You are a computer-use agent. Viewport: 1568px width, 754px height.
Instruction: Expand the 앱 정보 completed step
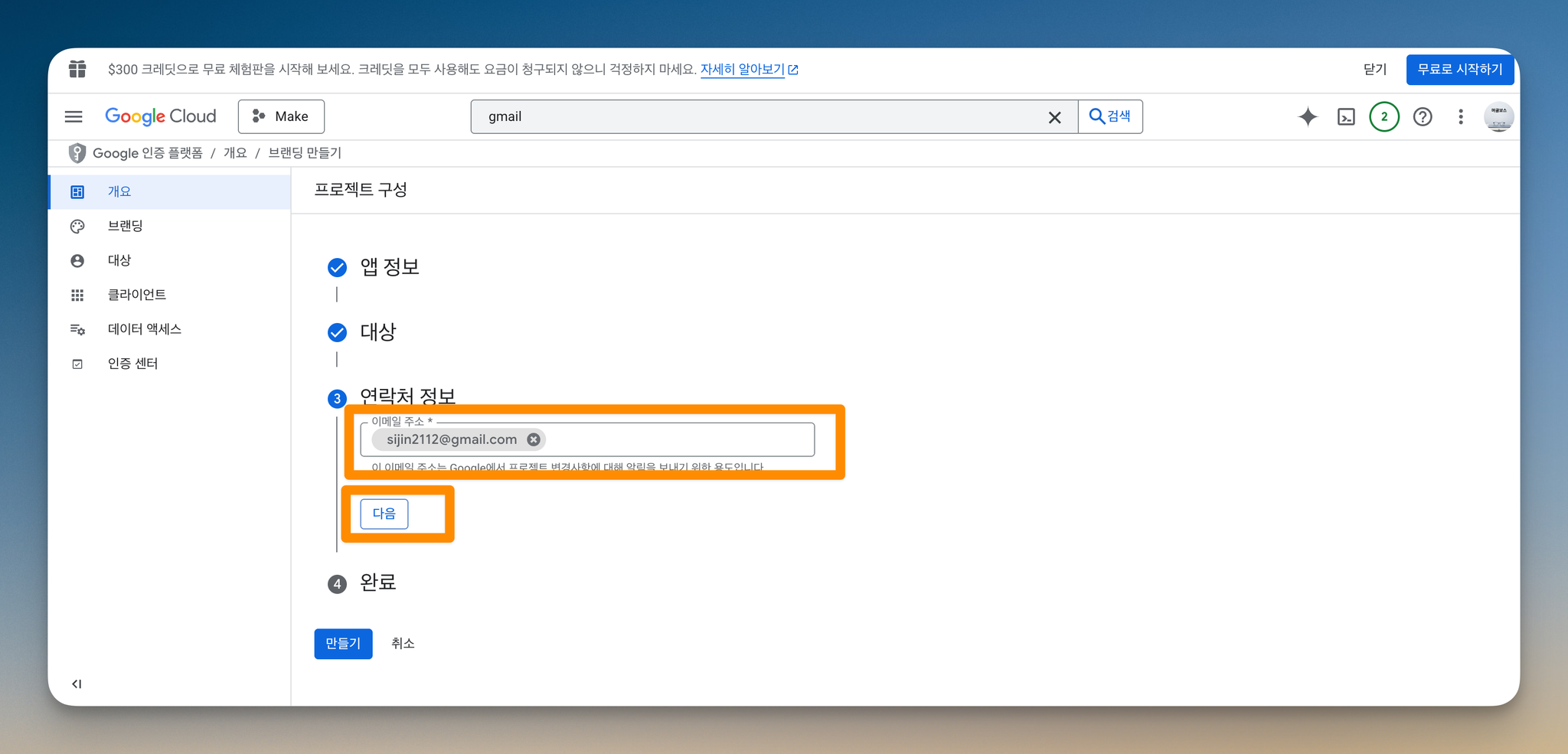tap(390, 267)
